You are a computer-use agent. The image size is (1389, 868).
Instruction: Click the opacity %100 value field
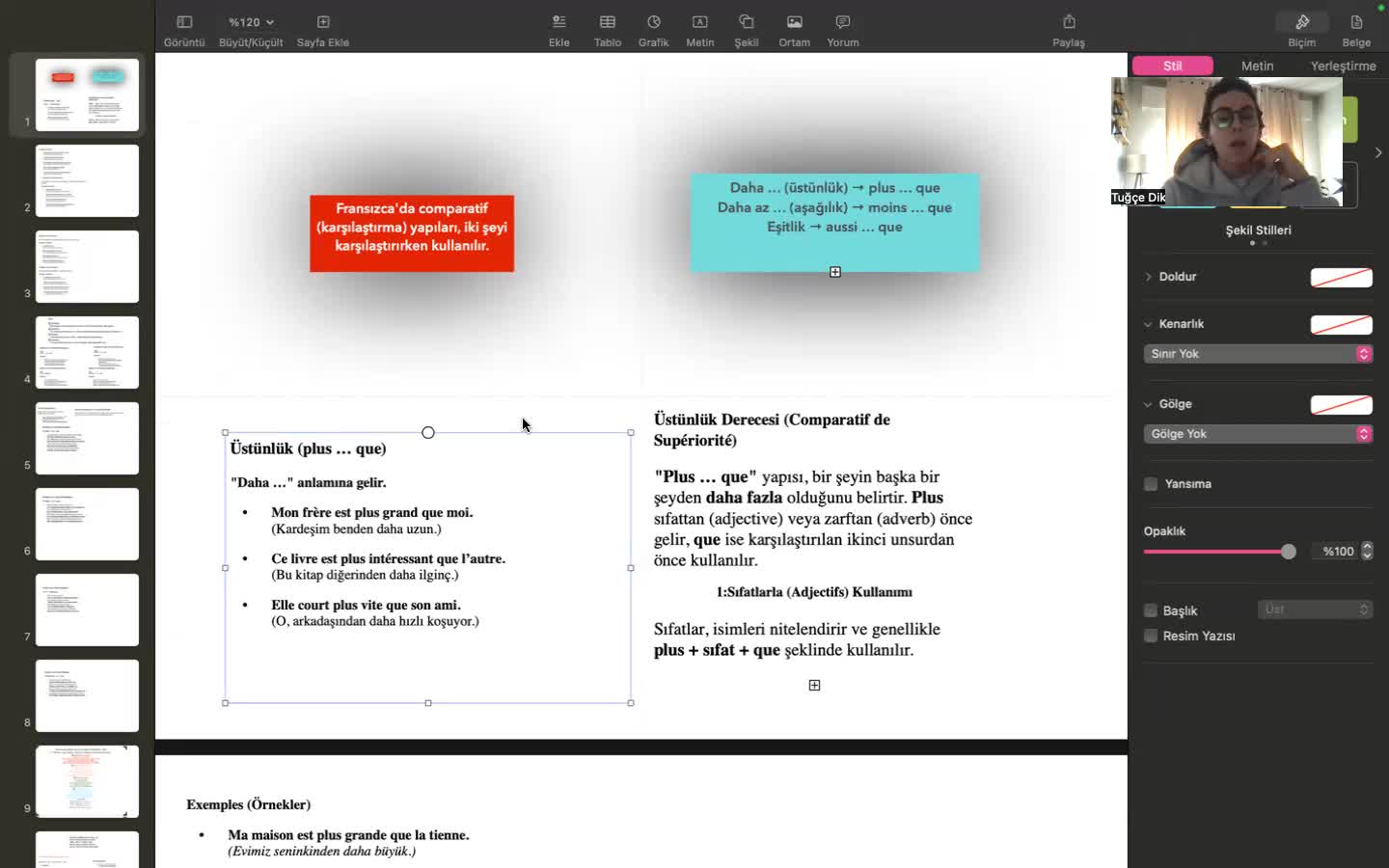point(1335,552)
